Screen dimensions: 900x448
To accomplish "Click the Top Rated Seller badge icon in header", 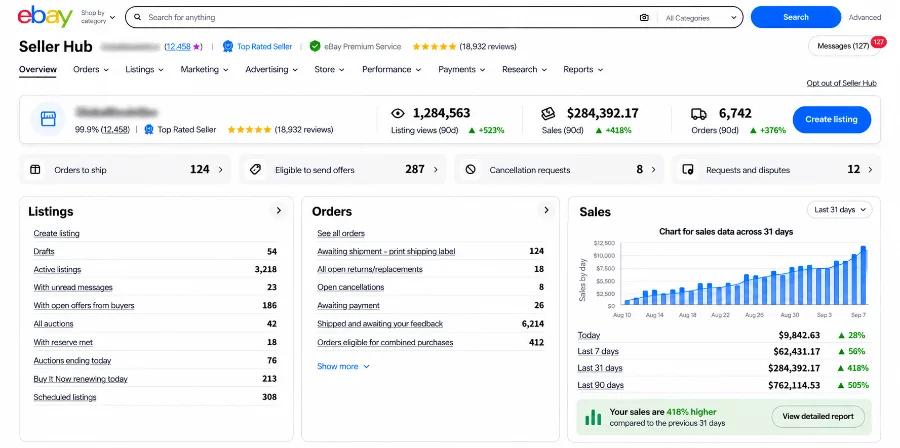I will (228, 46).
